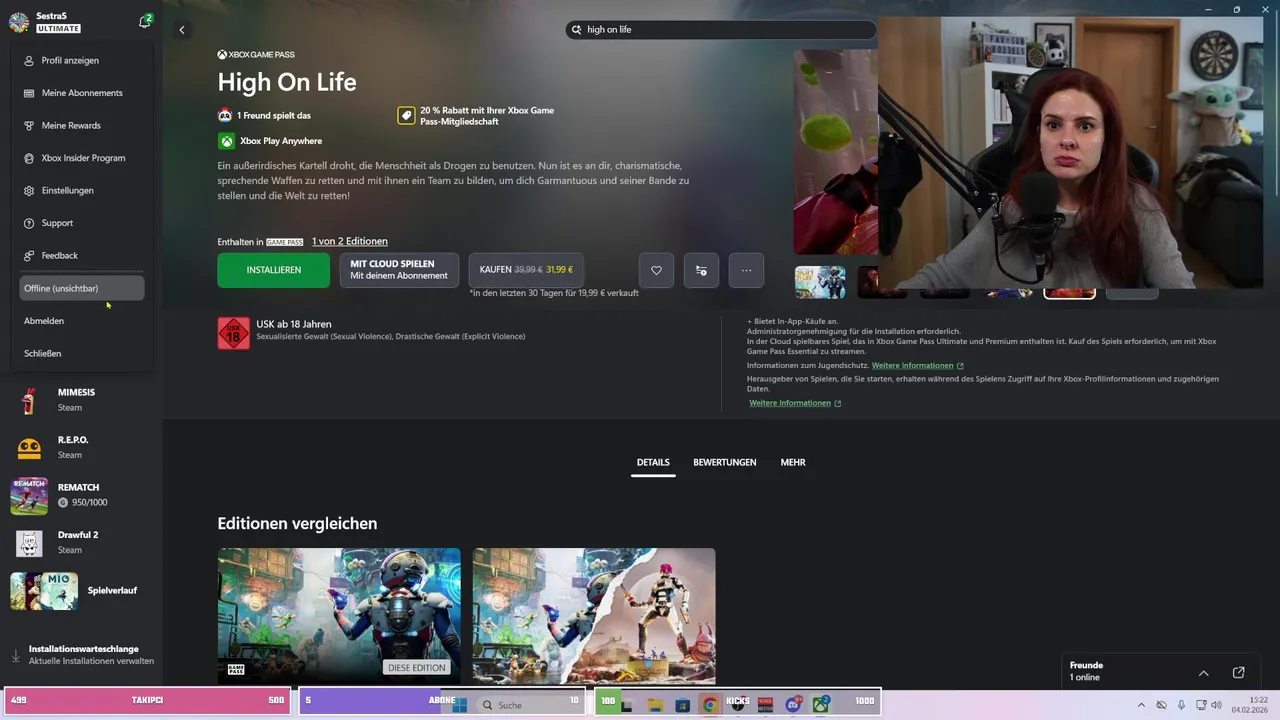Open Drawful 2 icon in sidebar
The height and width of the screenshot is (720, 1280).
point(29,543)
